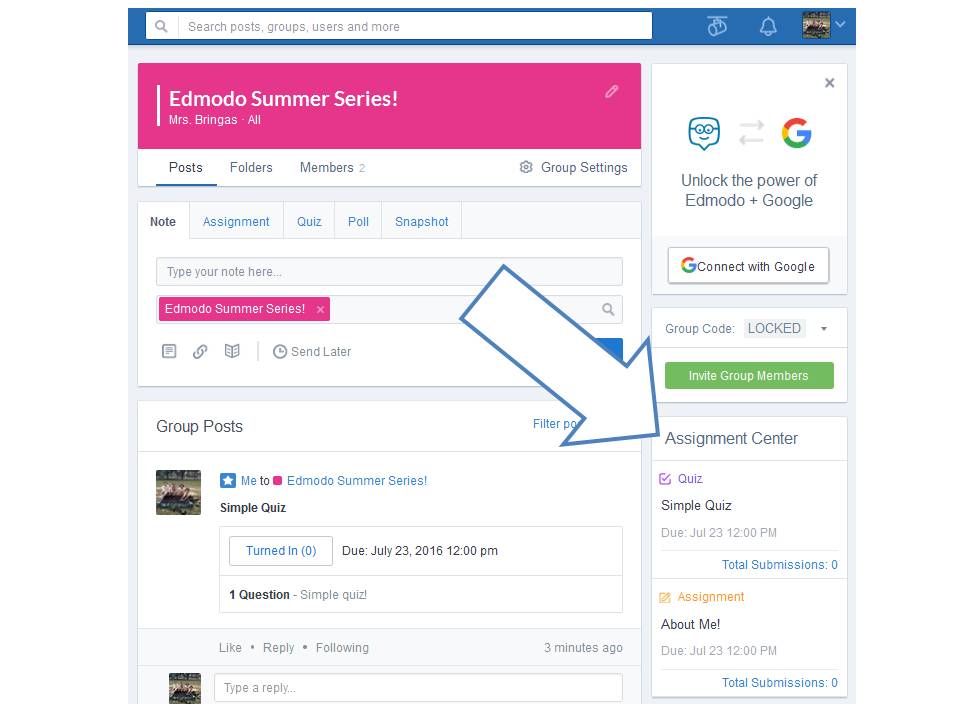The height and width of the screenshot is (720, 960).
Task: Switch to the Folders tab
Action: click(251, 167)
